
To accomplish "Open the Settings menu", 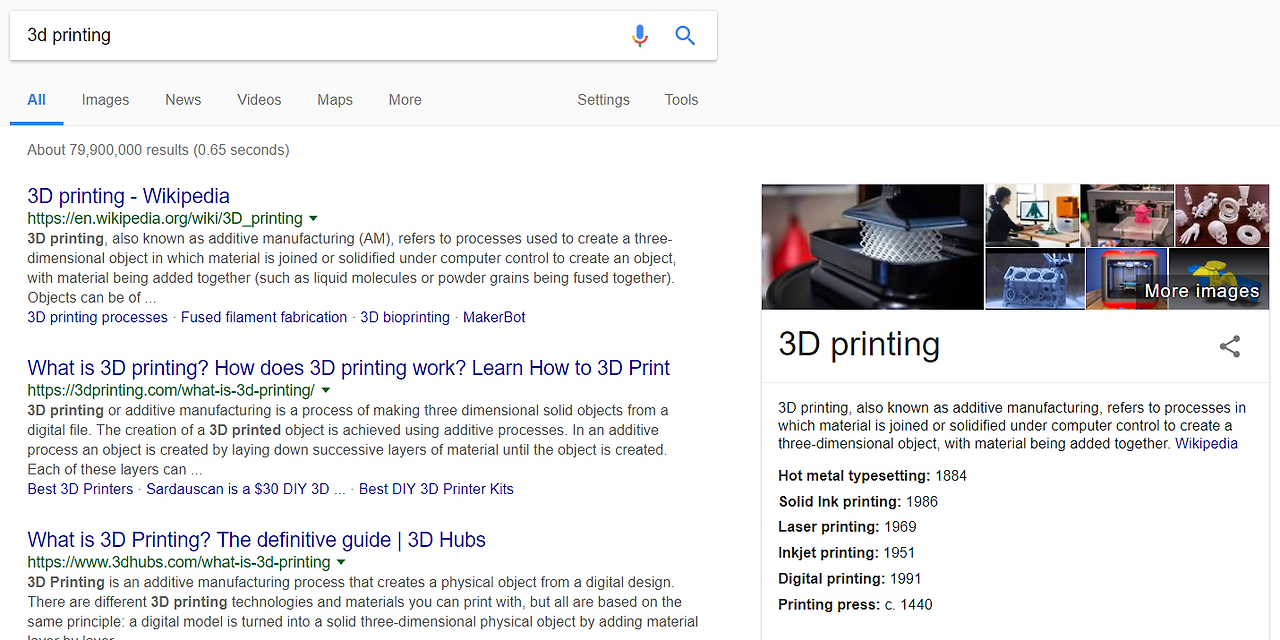I will pos(603,100).
